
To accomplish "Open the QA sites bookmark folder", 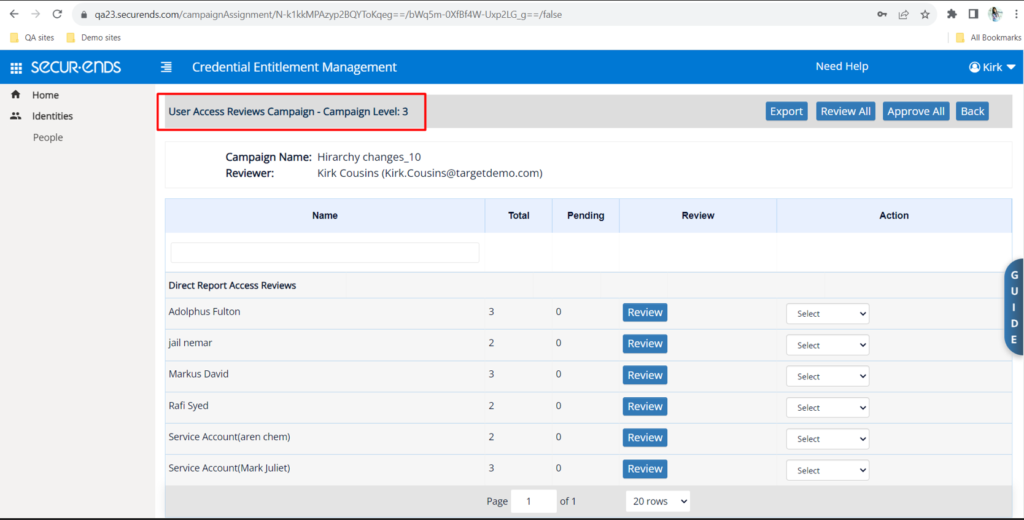I will (x=32, y=37).
